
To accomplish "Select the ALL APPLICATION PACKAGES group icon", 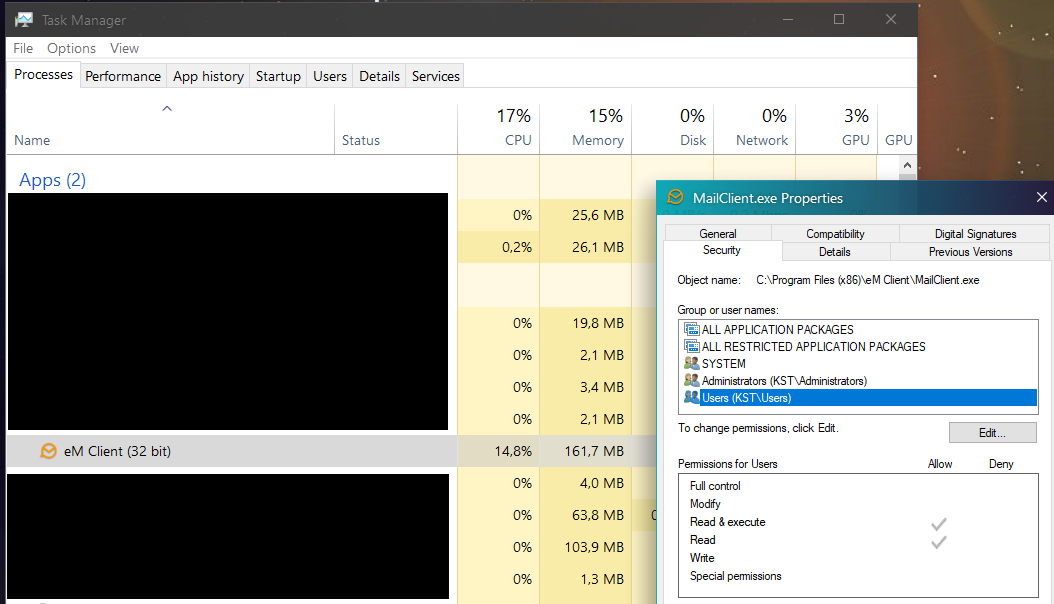I will click(691, 329).
